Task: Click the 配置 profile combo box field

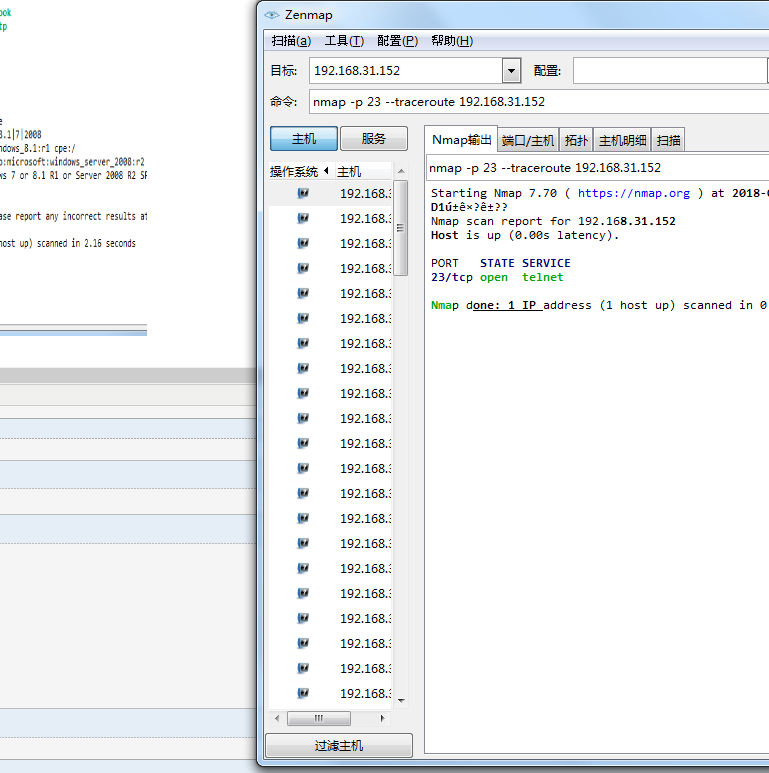Action: 670,70
